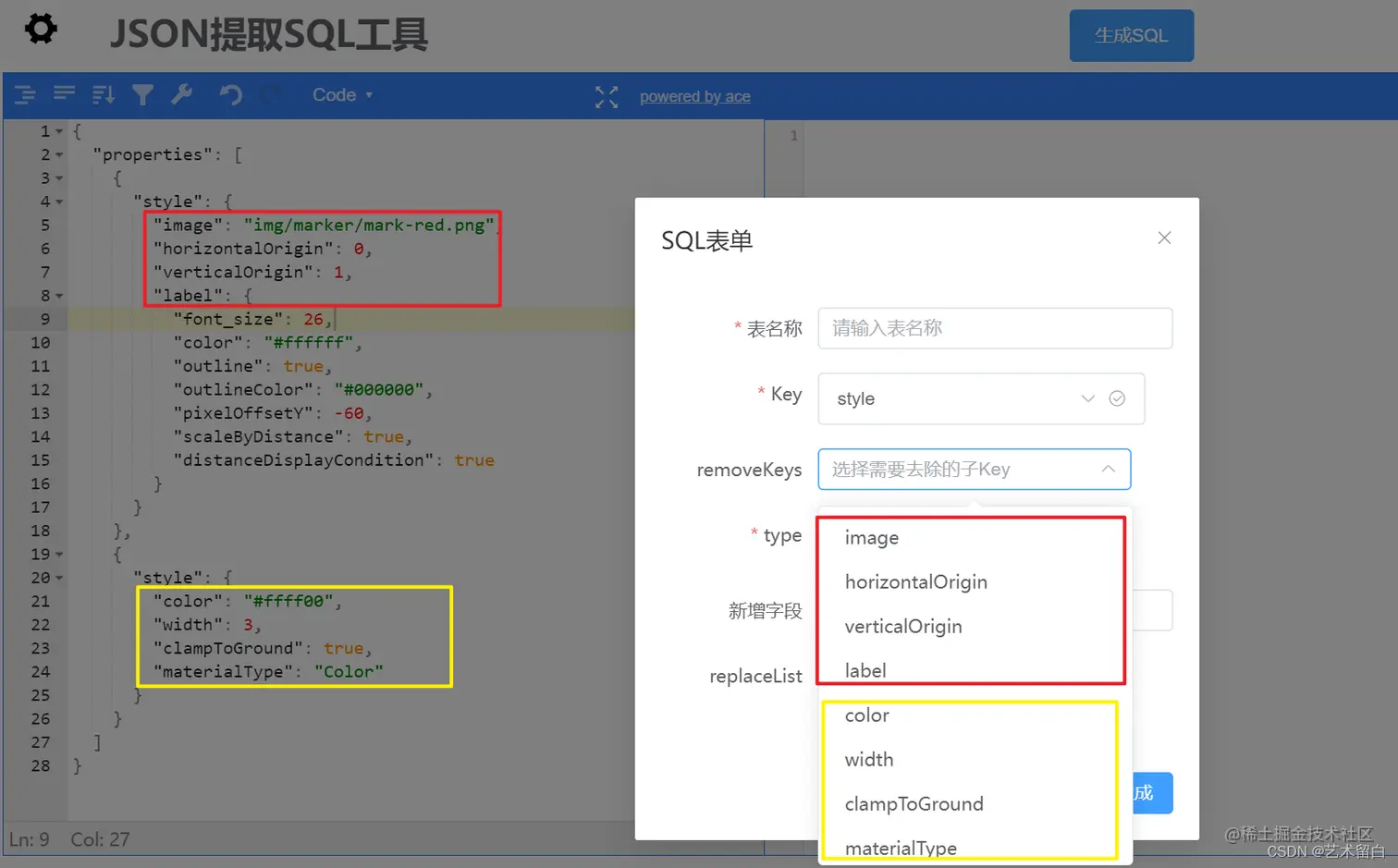1398x868 pixels.
Task: Click the "scaleByDistance" line
Action: click(292, 436)
